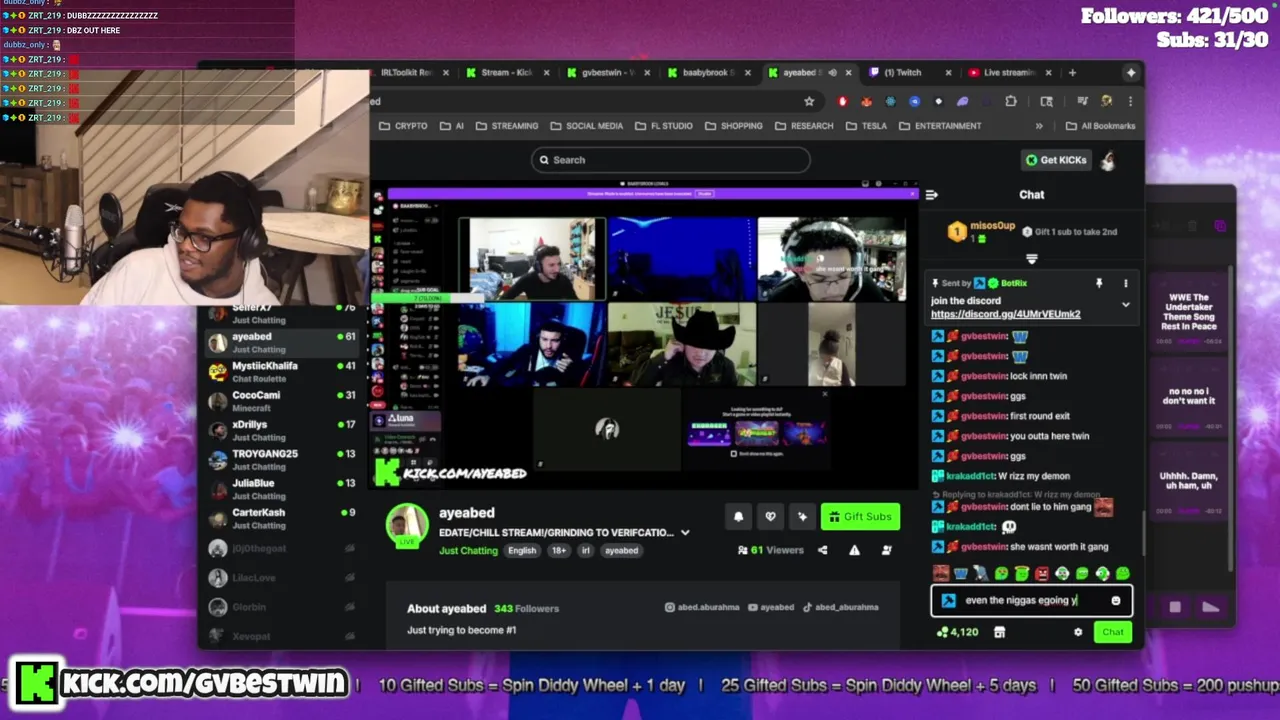This screenshot has height=720, width=1280.
Task: Click the Just Chatting category link
Action: (x=468, y=551)
